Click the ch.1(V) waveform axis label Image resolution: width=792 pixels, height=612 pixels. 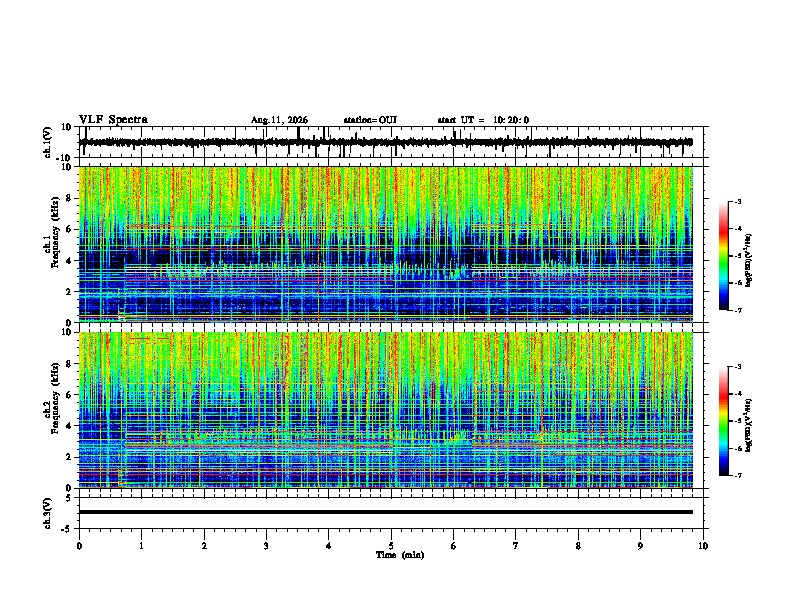pyautogui.click(x=48, y=142)
